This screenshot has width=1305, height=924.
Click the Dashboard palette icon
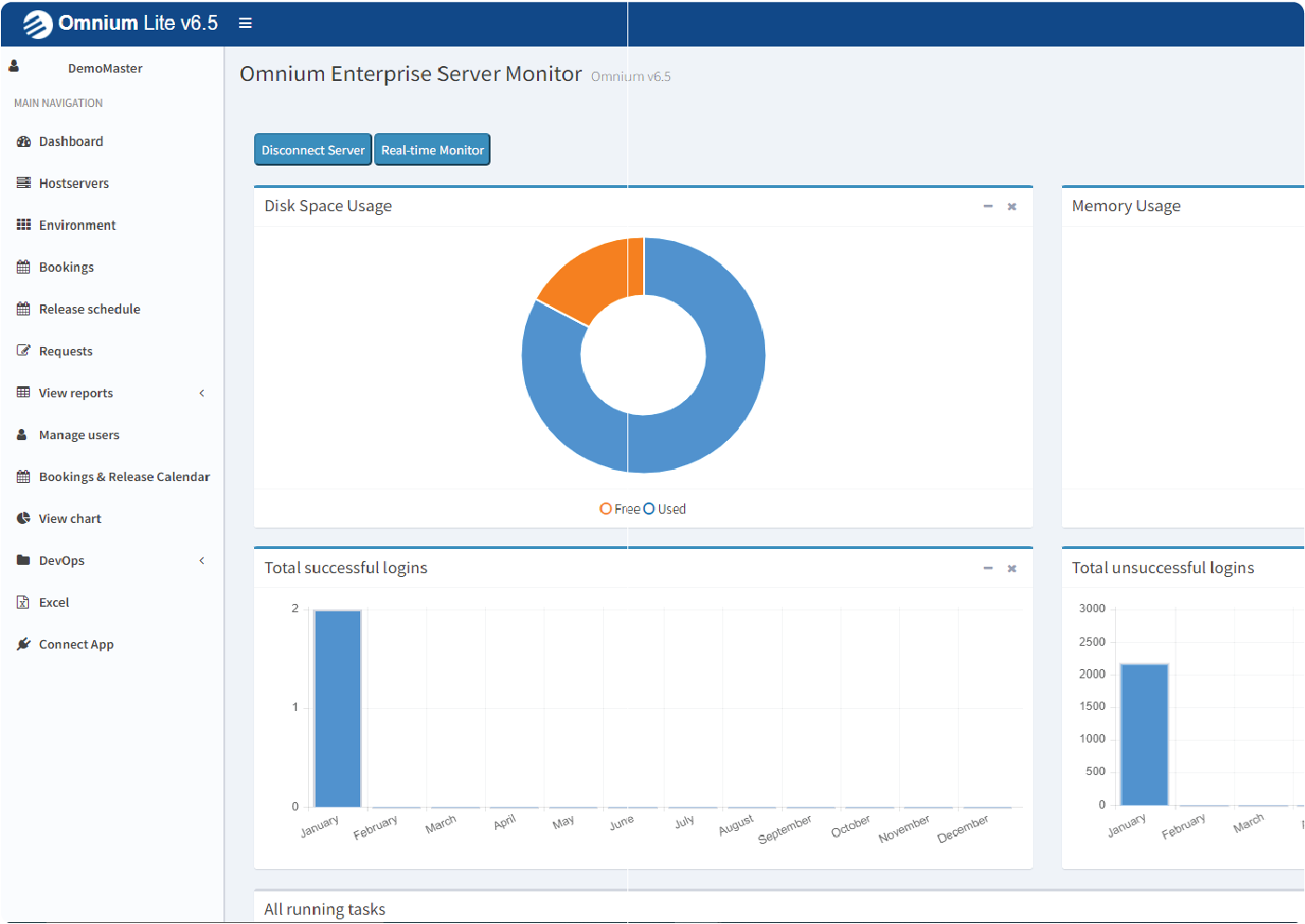24,141
